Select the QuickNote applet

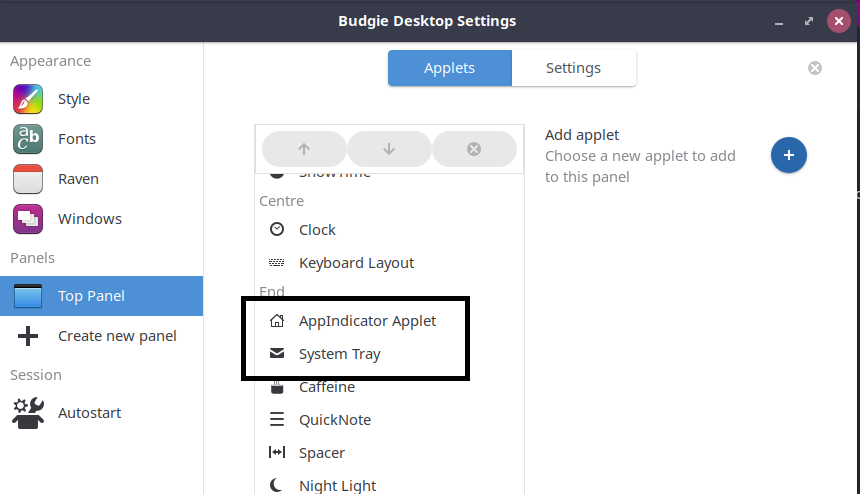pyautogui.click(x=334, y=420)
